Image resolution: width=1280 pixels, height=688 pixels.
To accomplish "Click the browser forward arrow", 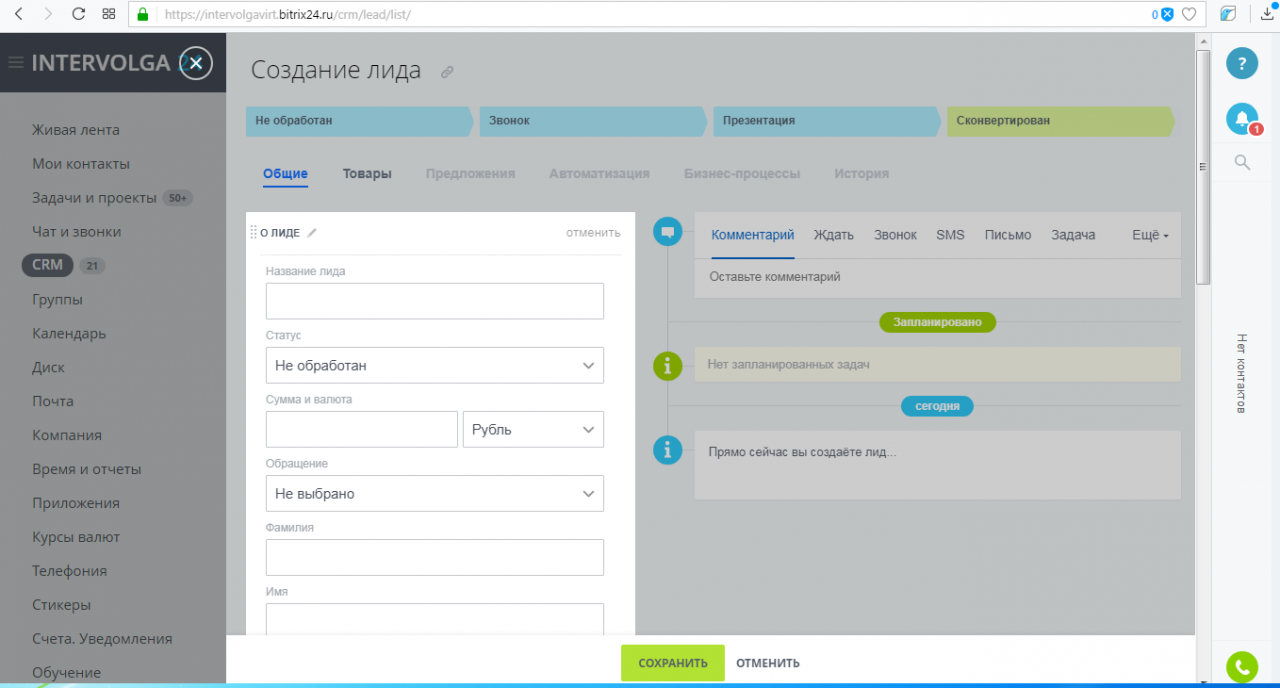I will (x=48, y=14).
